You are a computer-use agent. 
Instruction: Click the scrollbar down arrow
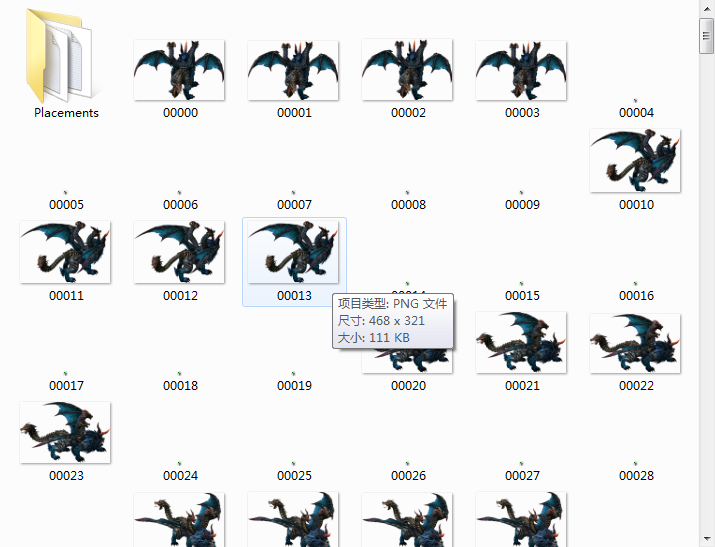707,539
